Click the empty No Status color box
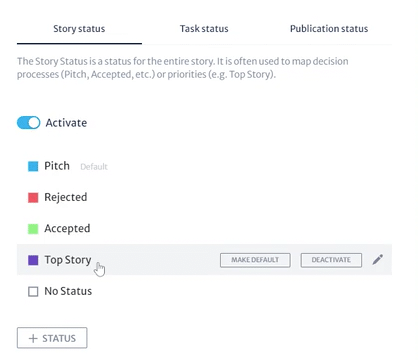 pyautogui.click(x=33, y=291)
